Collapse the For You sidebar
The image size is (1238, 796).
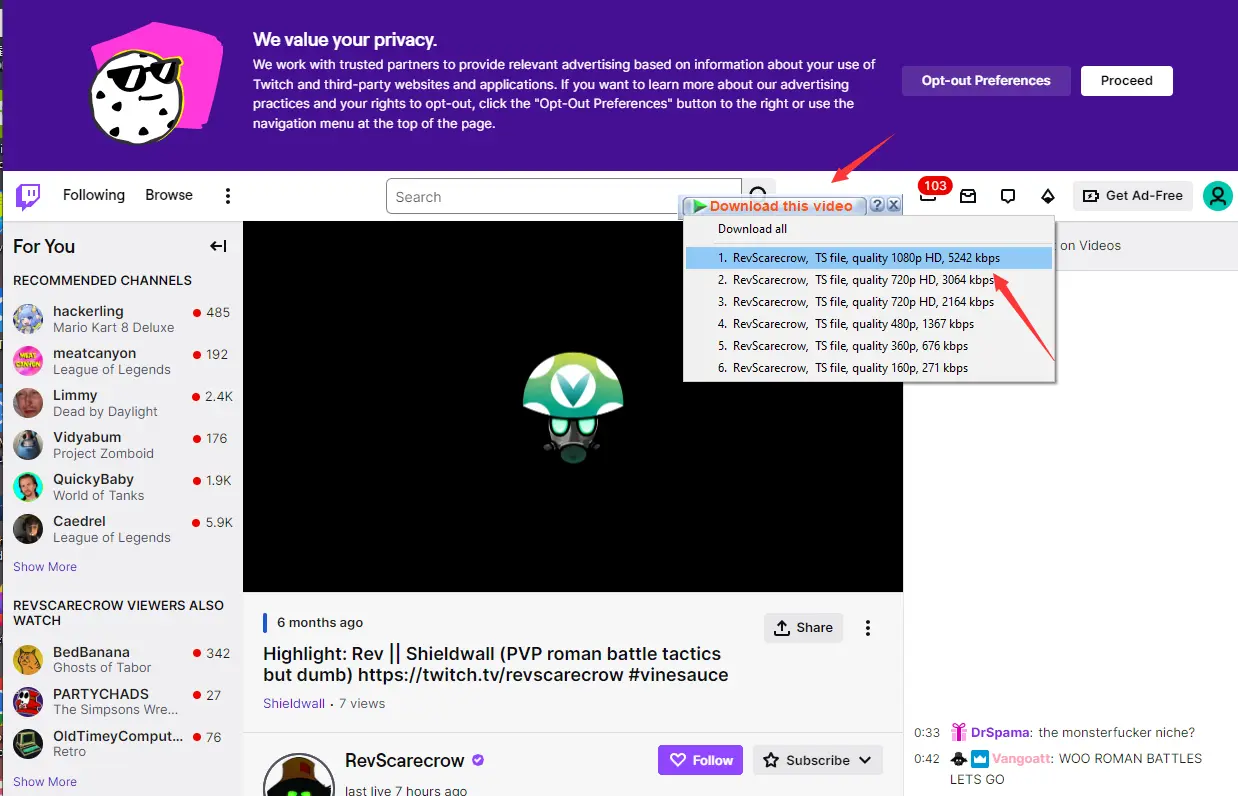click(216, 245)
